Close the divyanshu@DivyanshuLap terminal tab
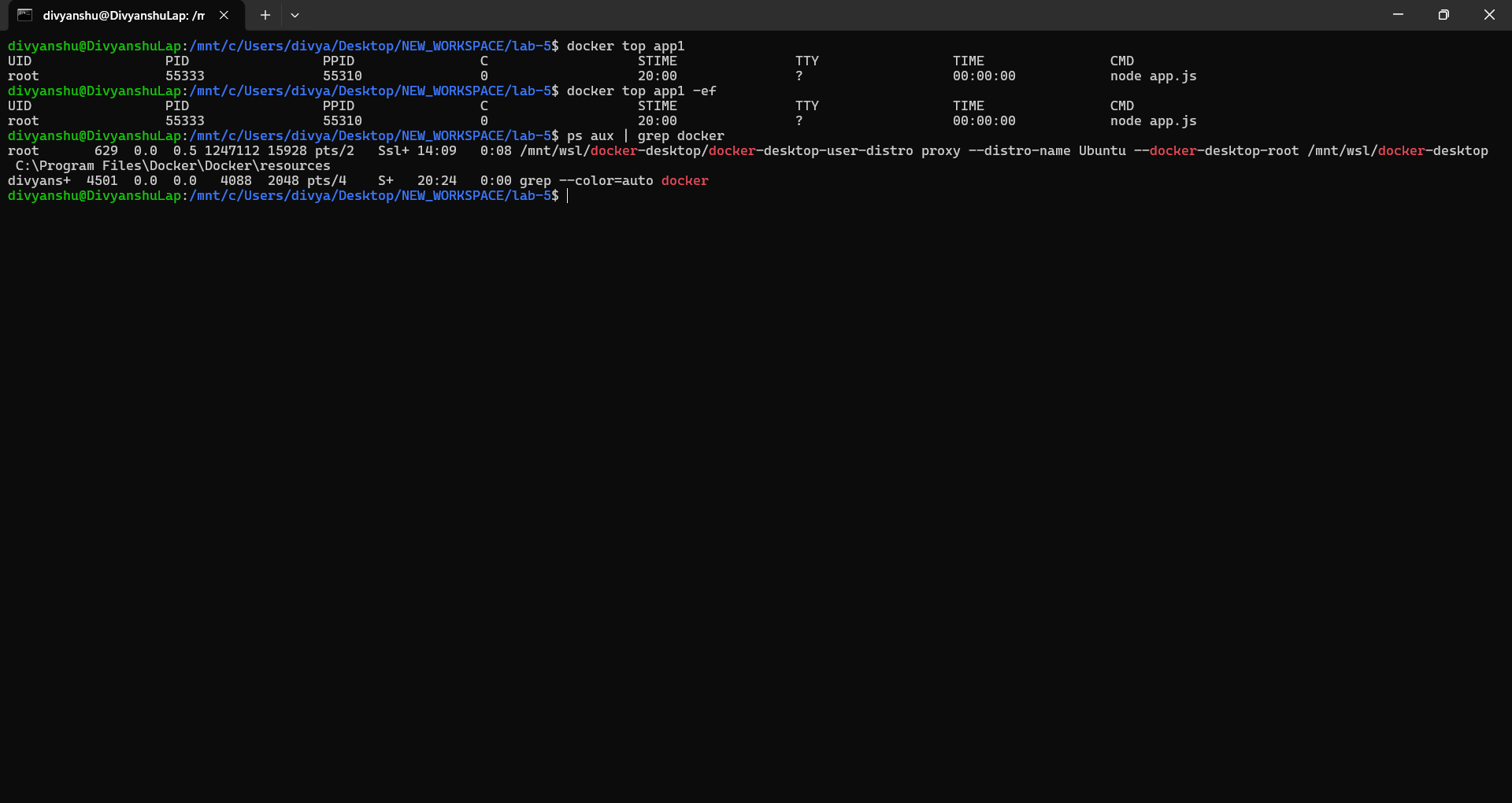Screen dimensions: 1512x803 click(x=224, y=15)
